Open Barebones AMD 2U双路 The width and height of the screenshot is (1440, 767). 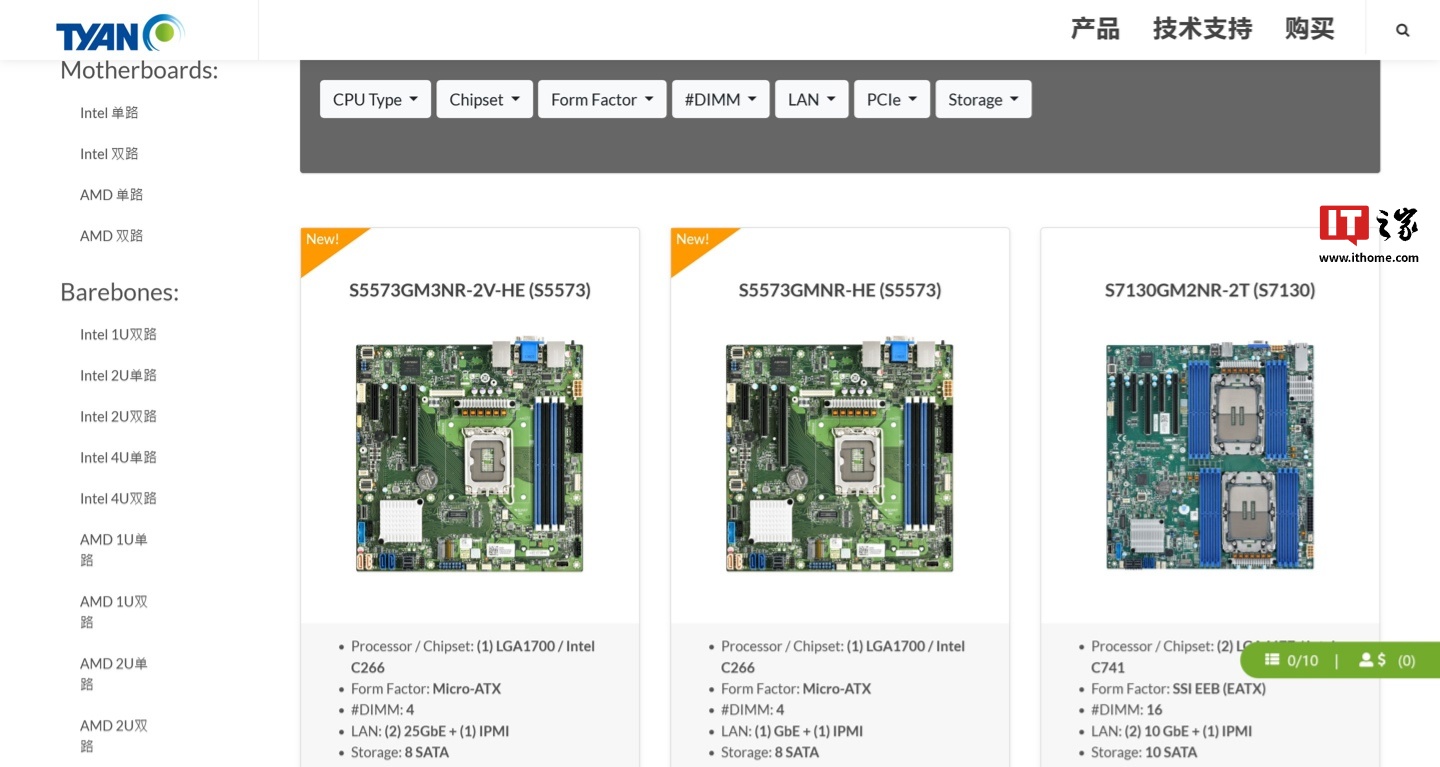click(114, 736)
